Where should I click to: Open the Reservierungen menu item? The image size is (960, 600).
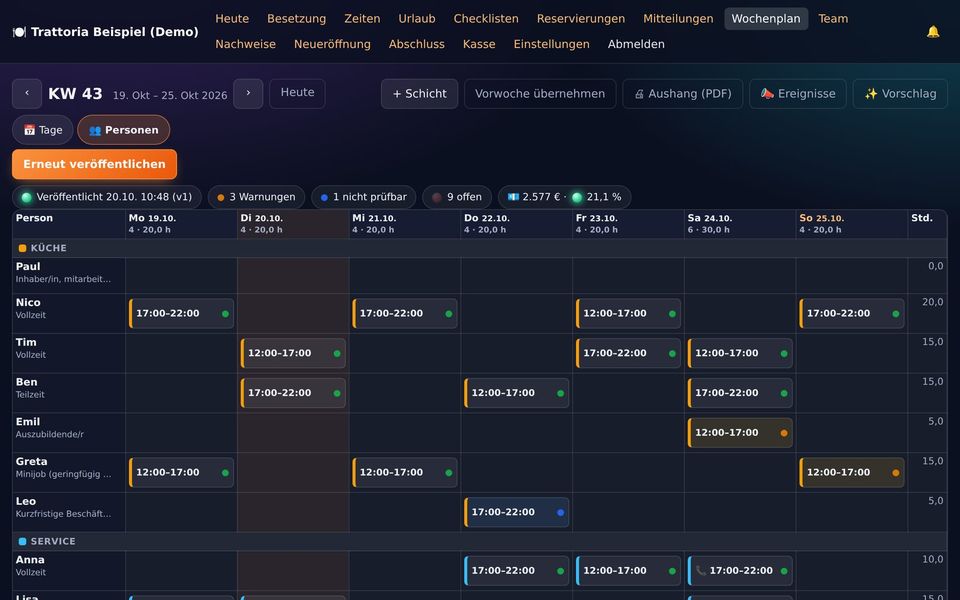pos(580,19)
